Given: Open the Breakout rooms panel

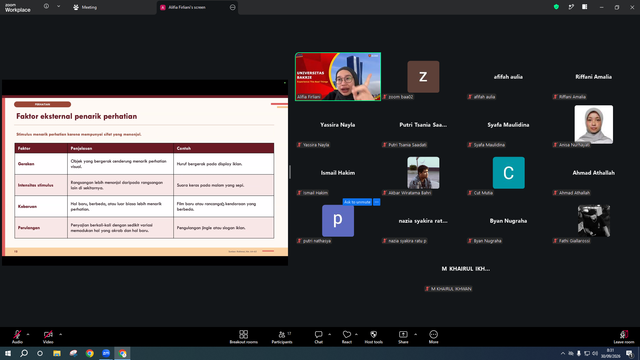Looking at the screenshot, I should click(243, 337).
